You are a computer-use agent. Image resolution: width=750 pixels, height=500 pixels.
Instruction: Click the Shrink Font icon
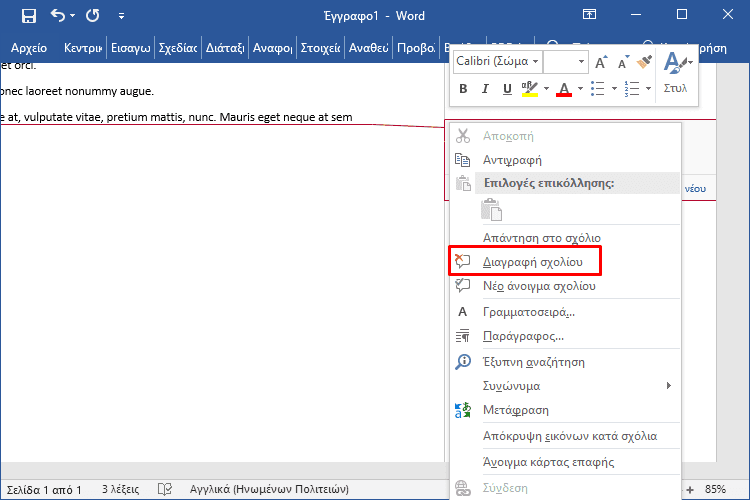pyautogui.click(x=623, y=62)
